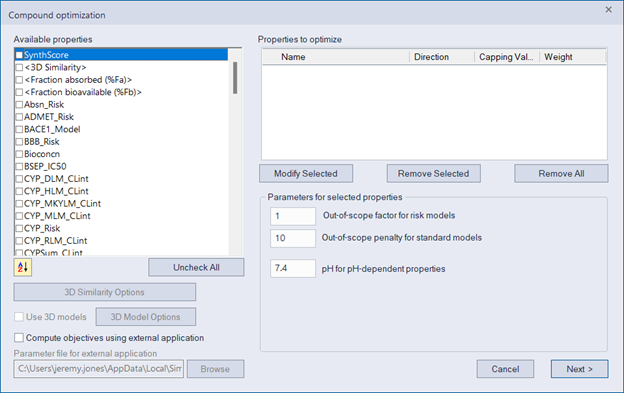
Task: Click the Available properties list scrollbar thumb
Action: [x=235, y=78]
